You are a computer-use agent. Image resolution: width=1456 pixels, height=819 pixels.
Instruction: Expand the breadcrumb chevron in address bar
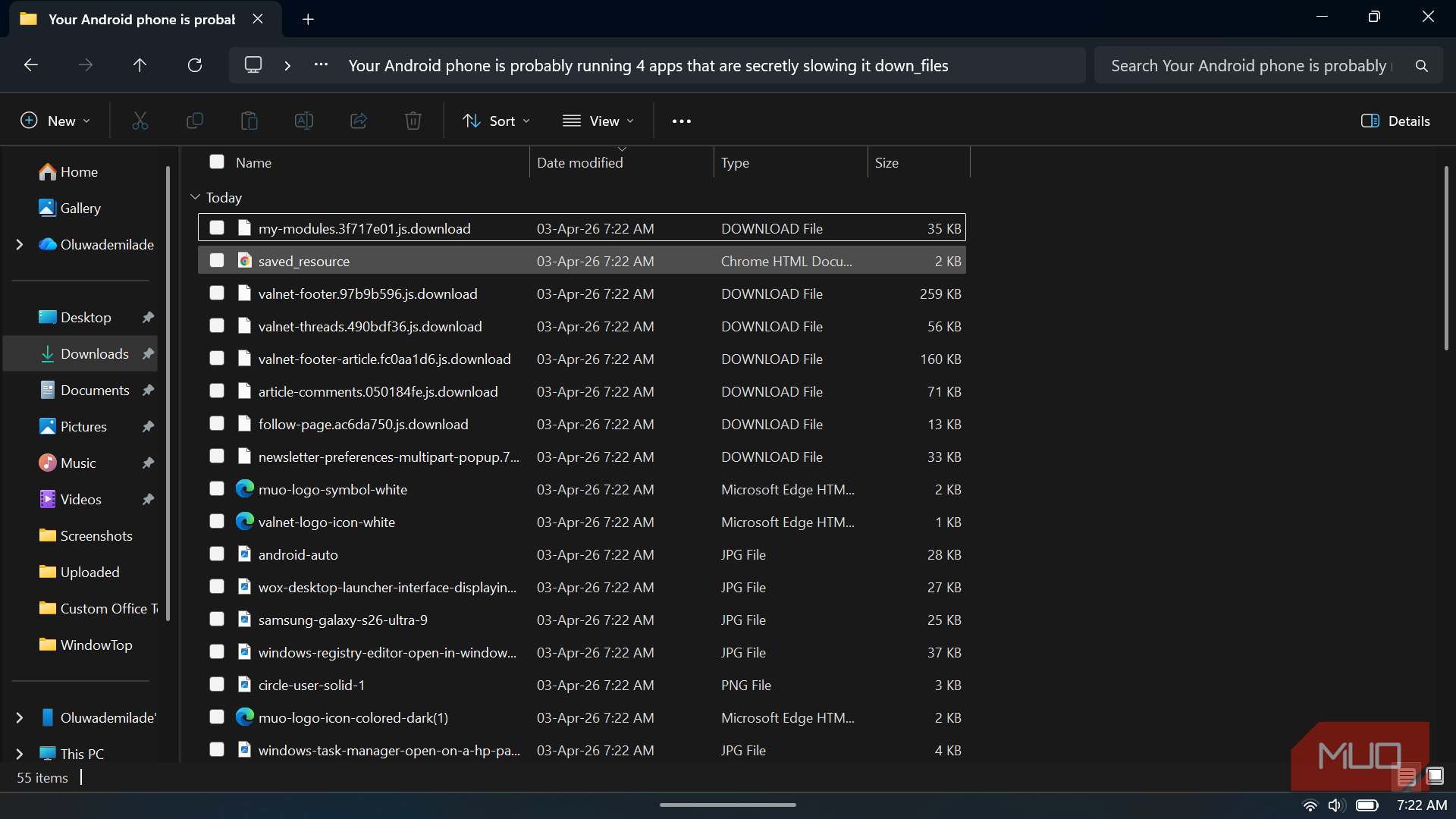pyautogui.click(x=287, y=66)
